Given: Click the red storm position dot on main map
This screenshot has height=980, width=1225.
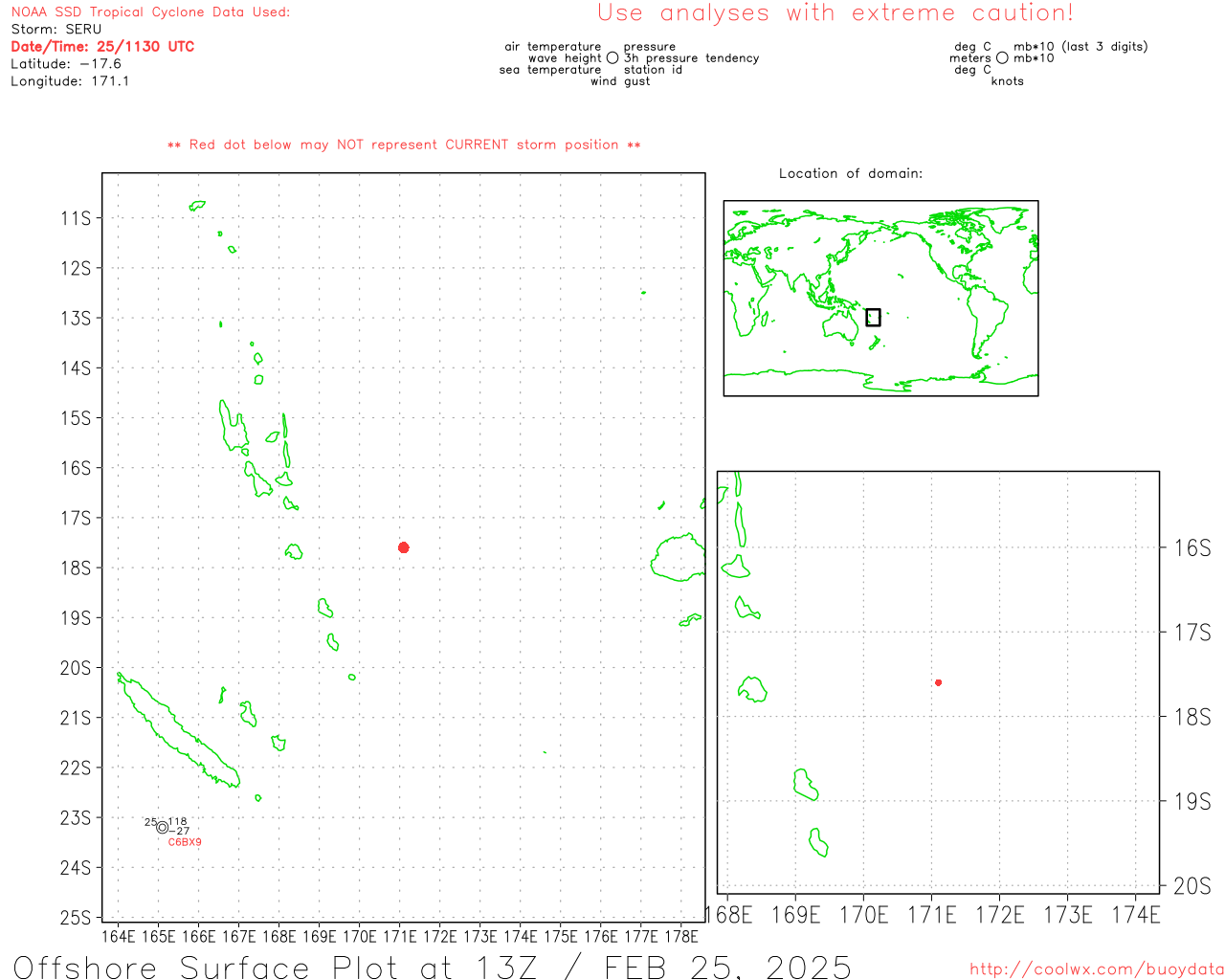Looking at the screenshot, I should [x=404, y=547].
